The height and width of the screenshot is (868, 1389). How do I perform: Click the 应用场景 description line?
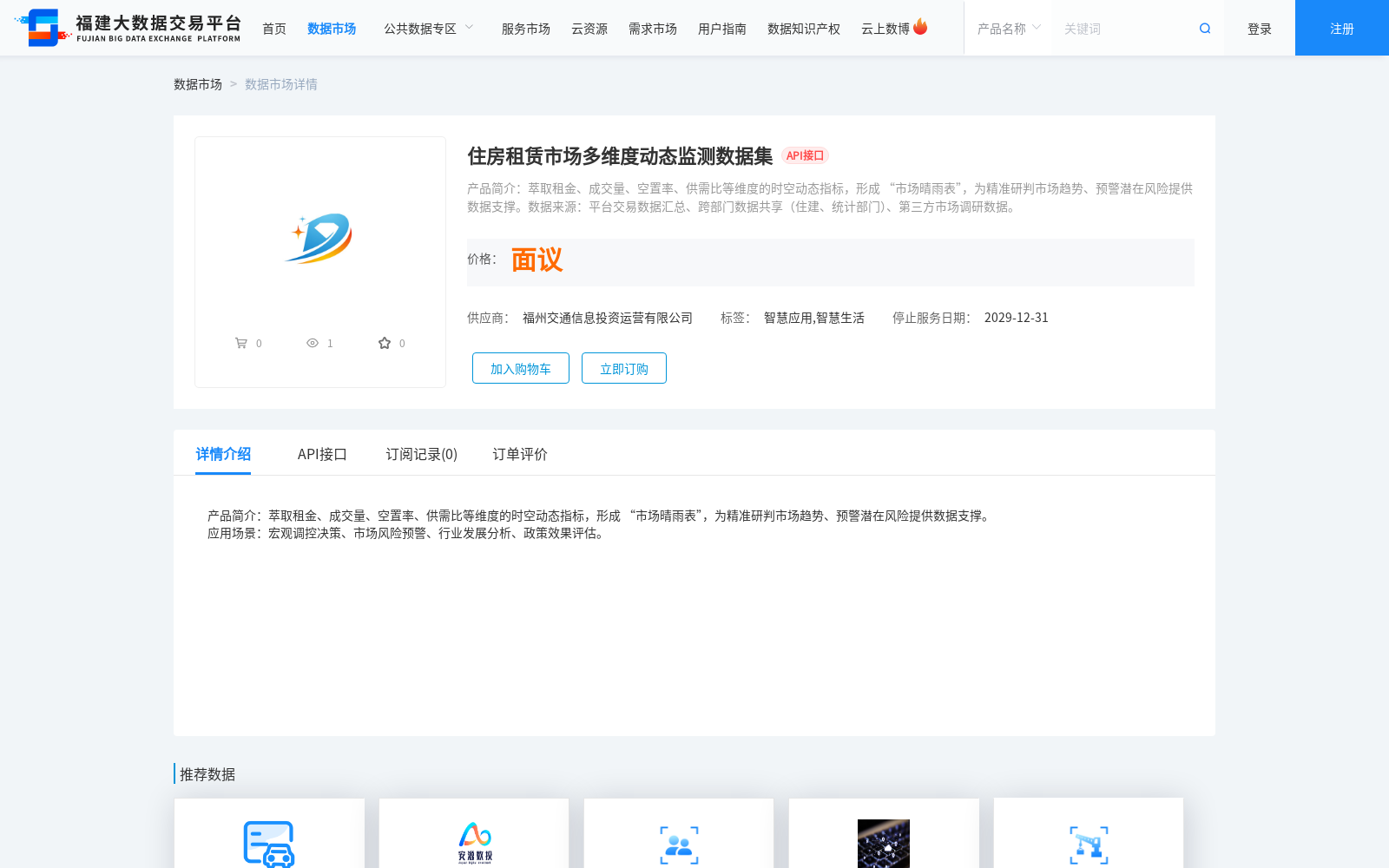[407, 533]
